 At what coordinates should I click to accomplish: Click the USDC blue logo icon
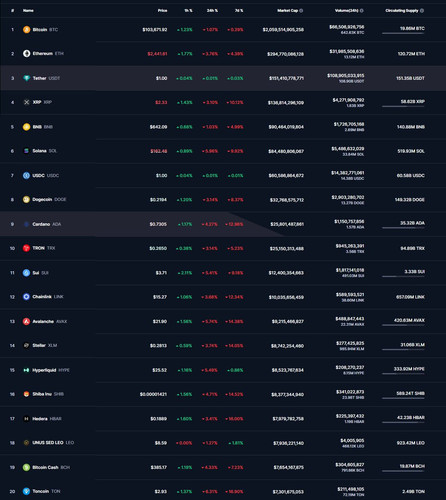(26, 175)
